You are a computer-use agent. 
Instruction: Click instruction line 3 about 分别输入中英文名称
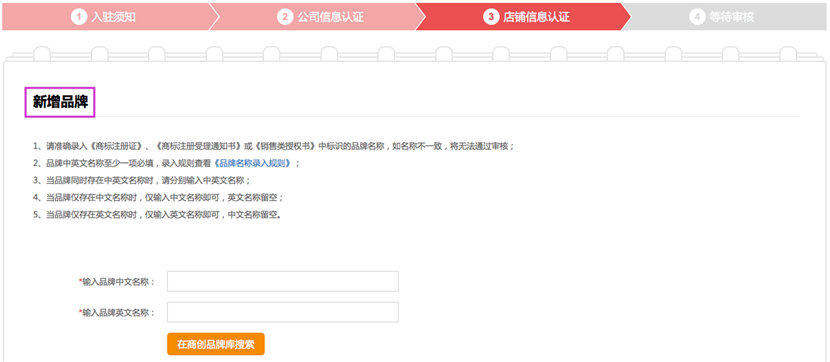pos(141,180)
